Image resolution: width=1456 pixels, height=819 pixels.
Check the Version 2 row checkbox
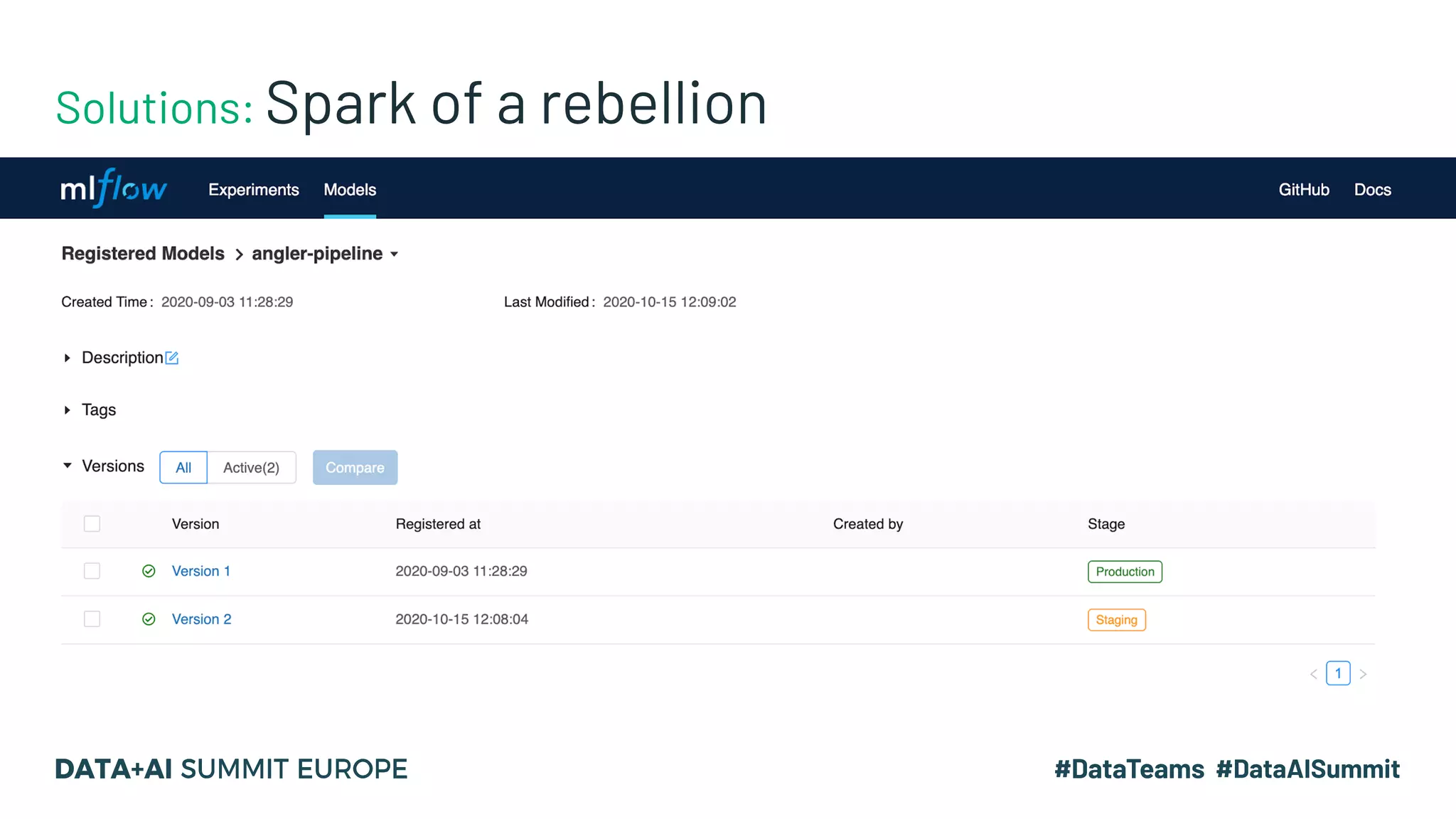(x=92, y=619)
